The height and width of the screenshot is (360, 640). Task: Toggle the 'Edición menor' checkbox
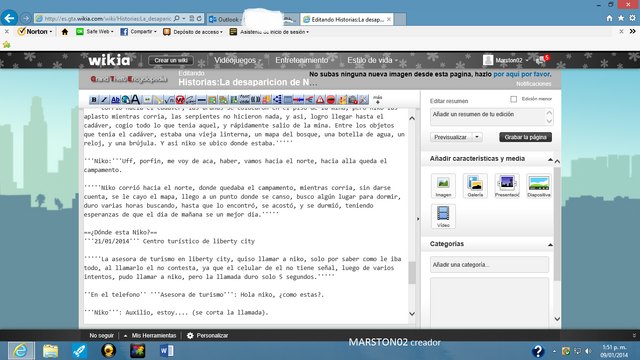point(513,99)
